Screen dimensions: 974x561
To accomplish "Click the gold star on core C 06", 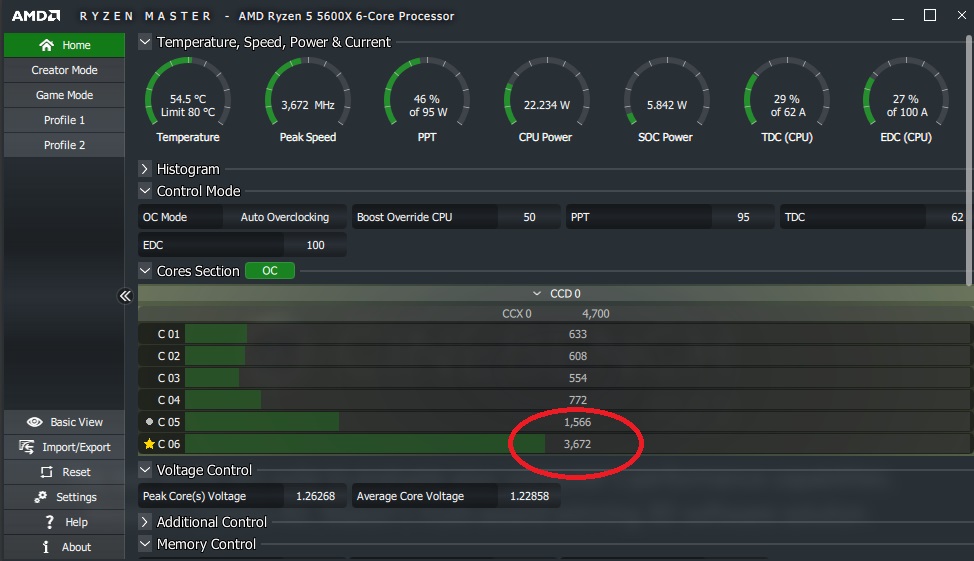I will (x=149, y=444).
